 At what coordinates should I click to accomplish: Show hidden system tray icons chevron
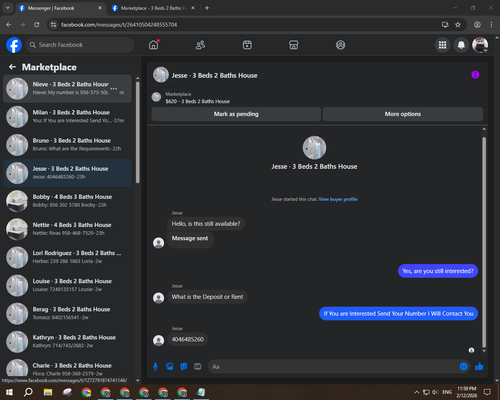click(x=416, y=392)
